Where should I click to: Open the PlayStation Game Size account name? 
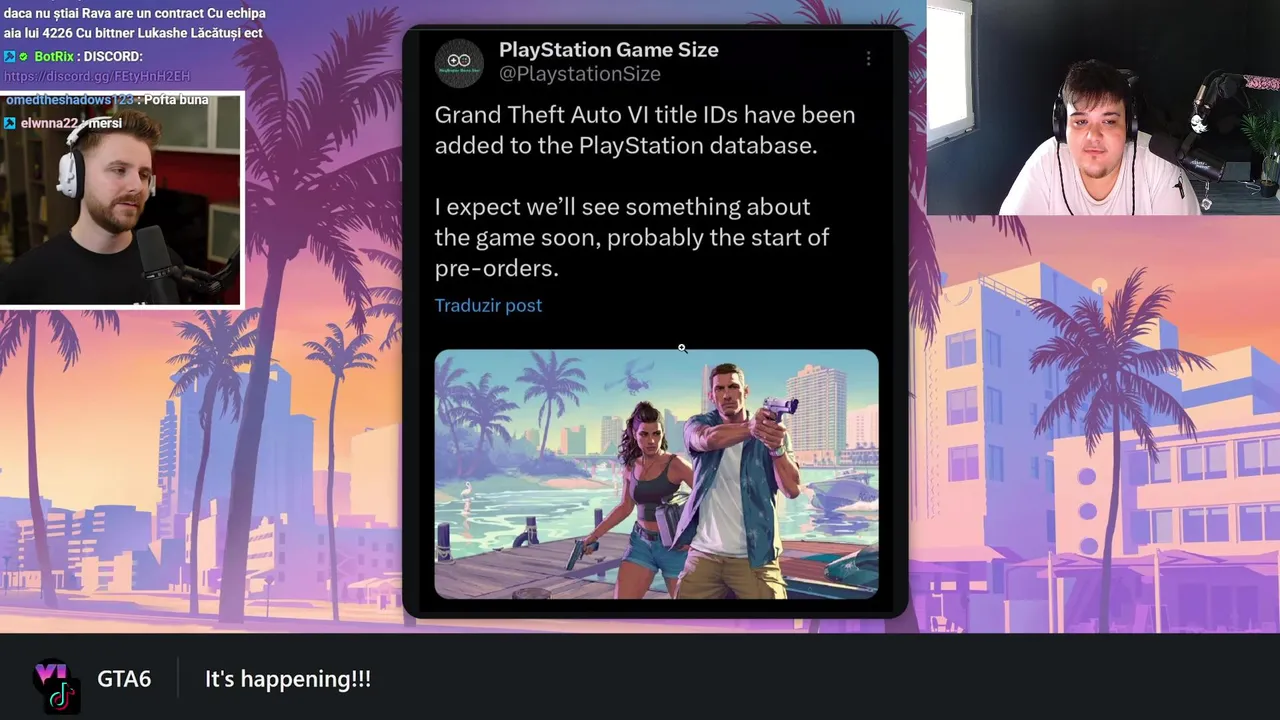[x=608, y=49]
